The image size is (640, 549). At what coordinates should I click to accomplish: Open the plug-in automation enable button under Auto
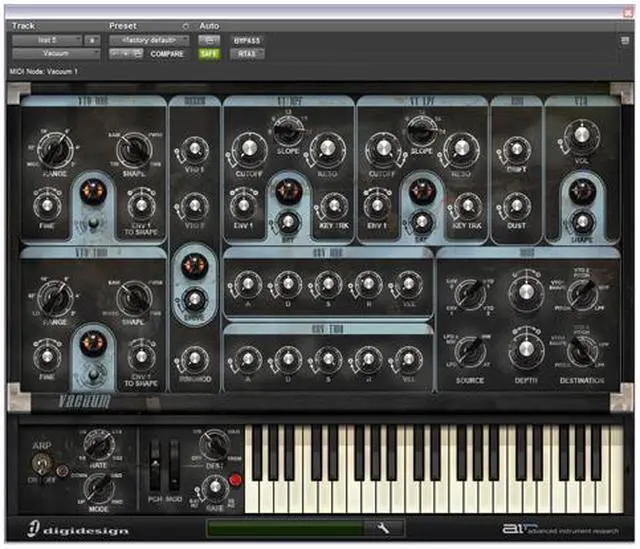(209, 40)
